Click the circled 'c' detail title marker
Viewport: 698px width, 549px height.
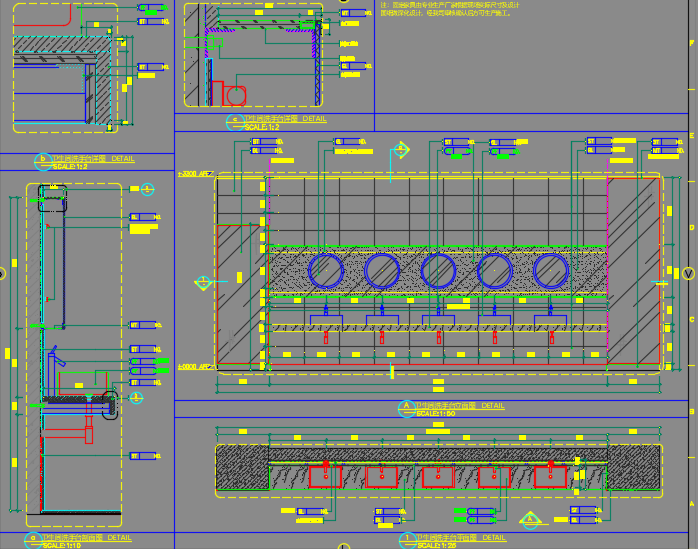pyautogui.click(x=235, y=122)
